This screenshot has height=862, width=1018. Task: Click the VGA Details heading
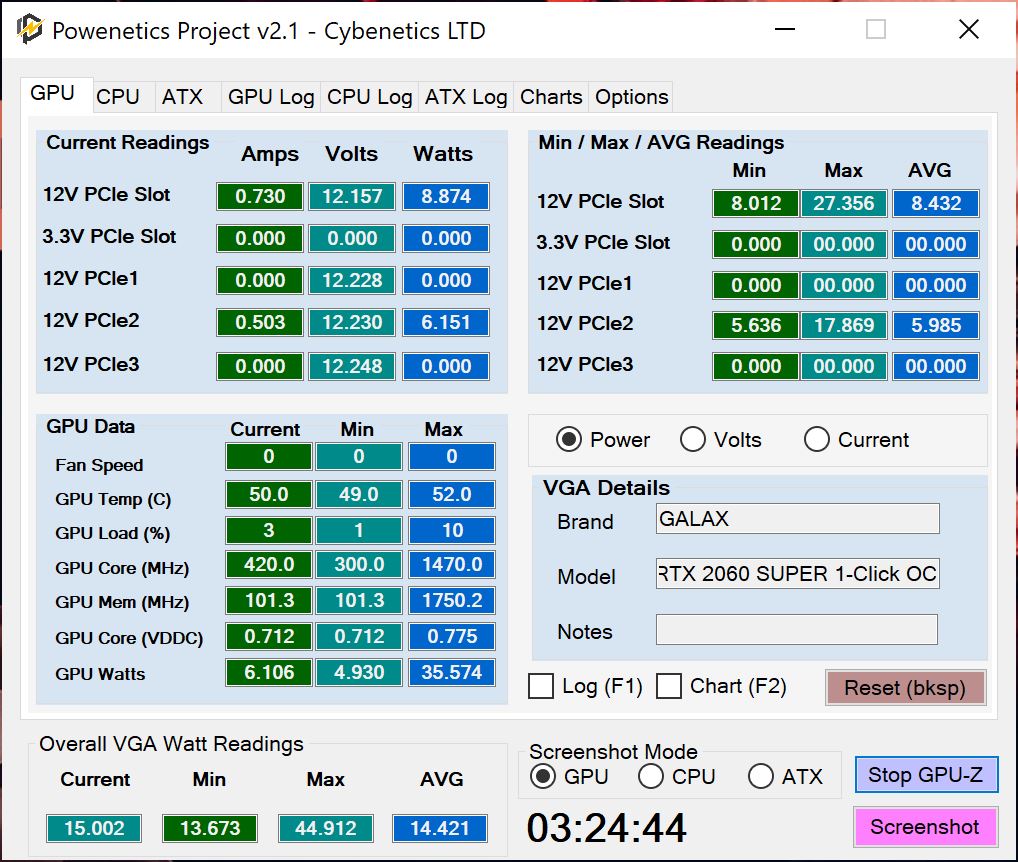coord(606,487)
